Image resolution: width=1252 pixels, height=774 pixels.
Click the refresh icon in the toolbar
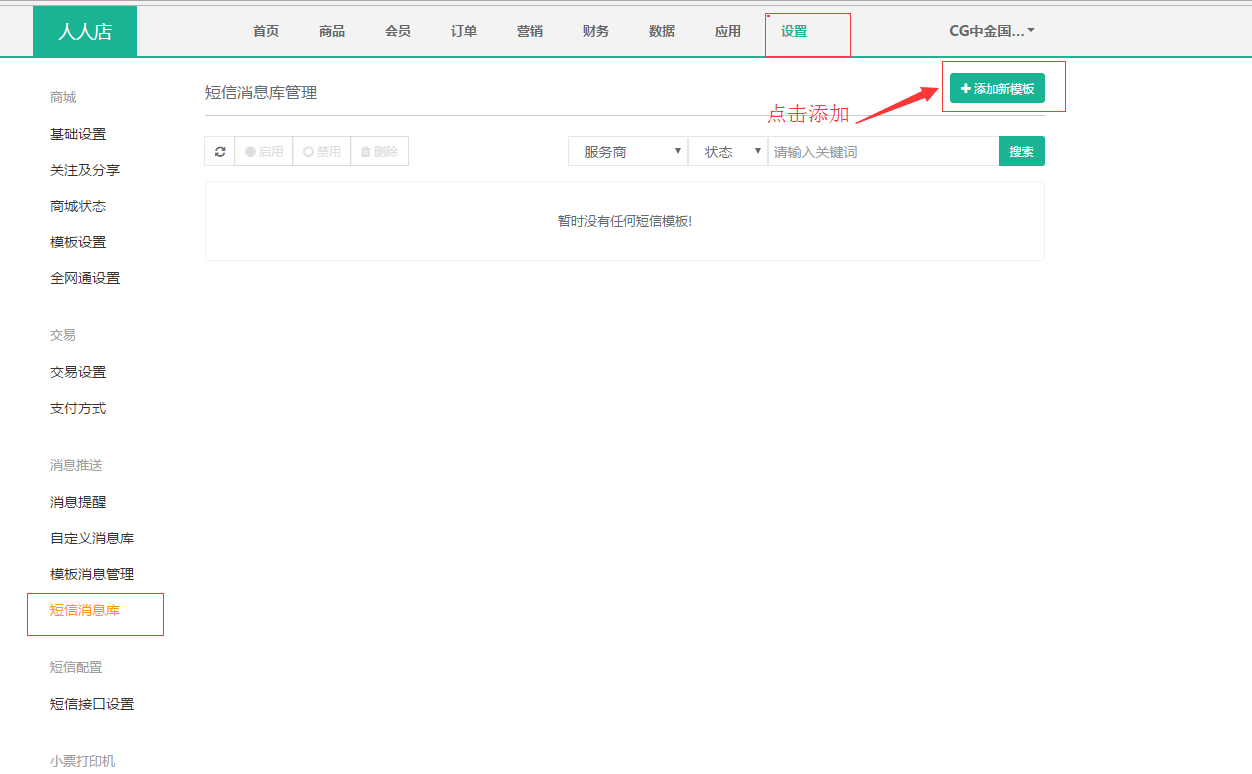coord(220,152)
